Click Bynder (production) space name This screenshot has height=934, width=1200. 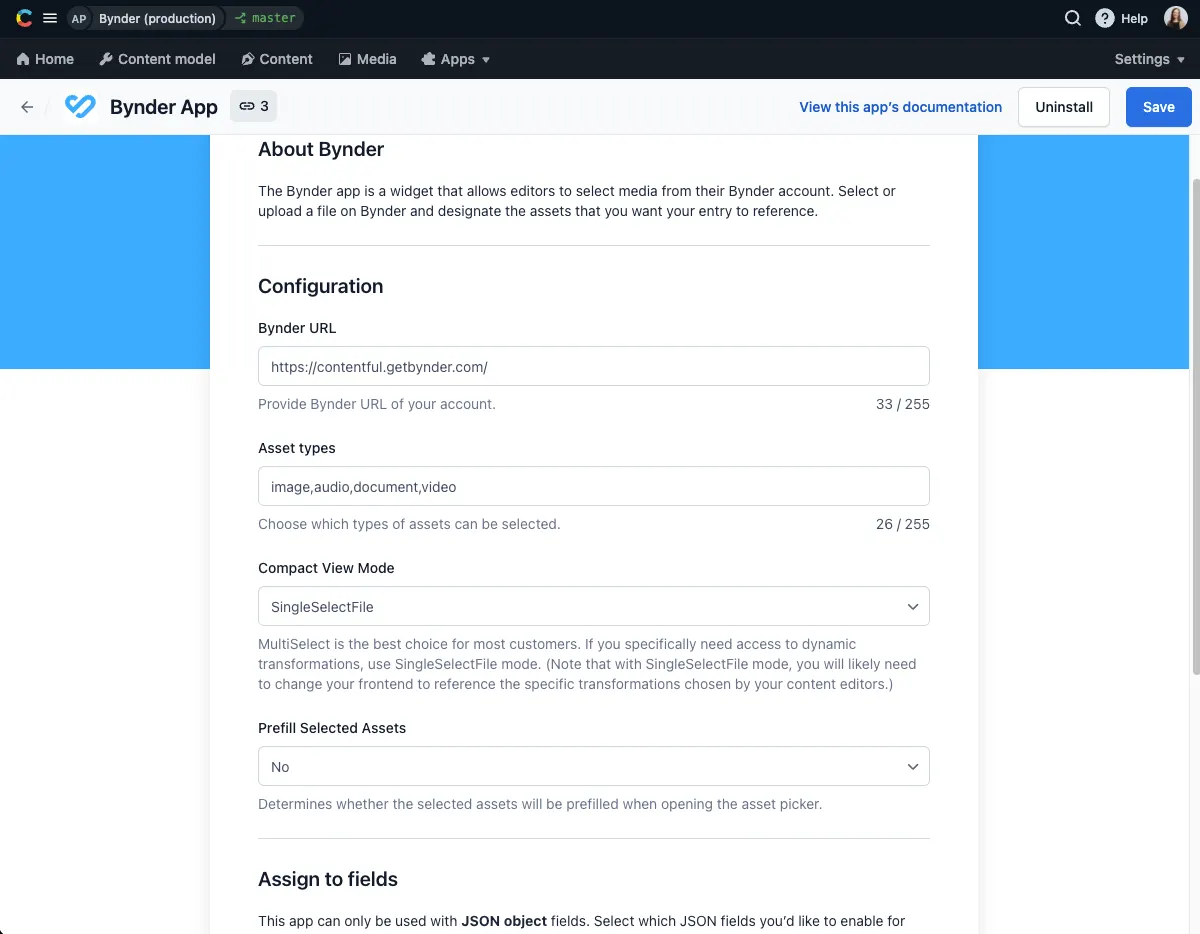pos(157,18)
